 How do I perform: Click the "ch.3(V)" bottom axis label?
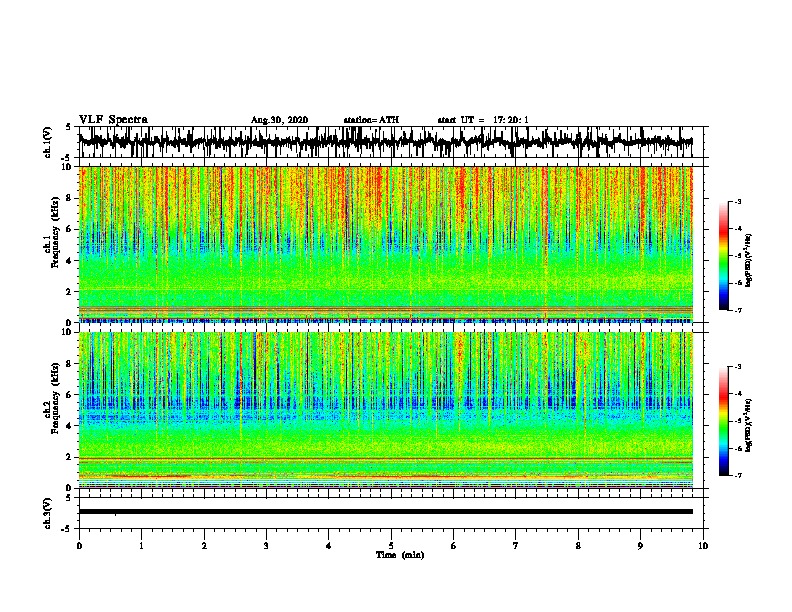click(48, 513)
